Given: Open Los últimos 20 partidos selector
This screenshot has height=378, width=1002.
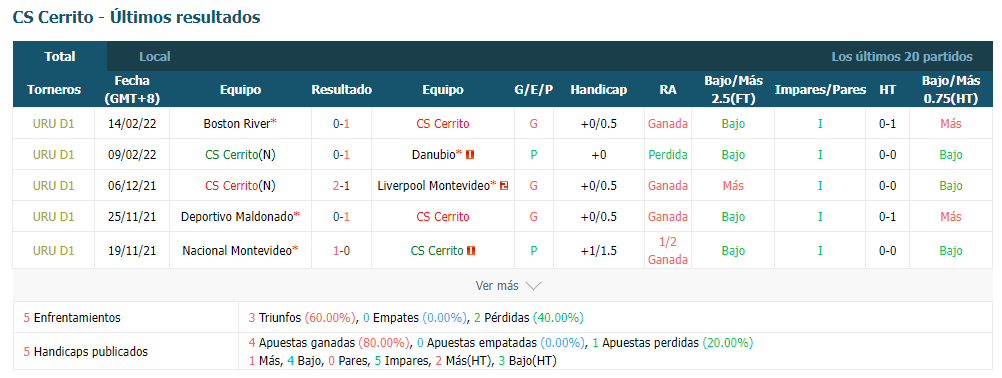Looking at the screenshot, I should (x=902, y=57).
